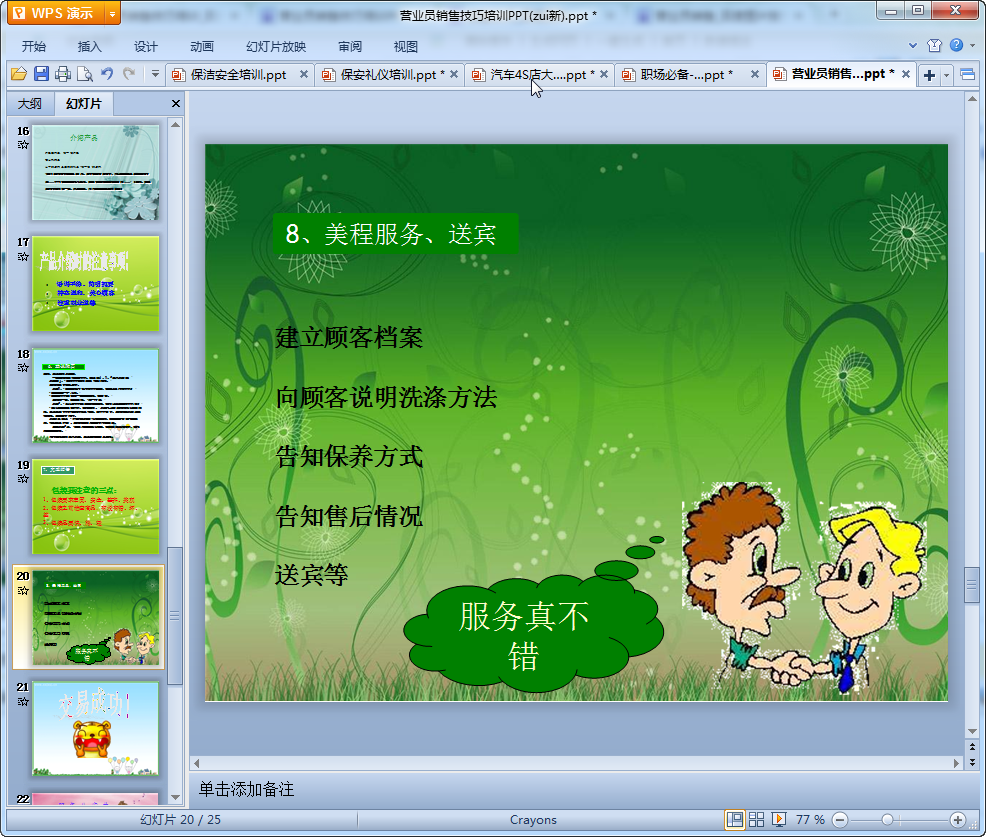Open the help question mark icon

[x=956, y=45]
